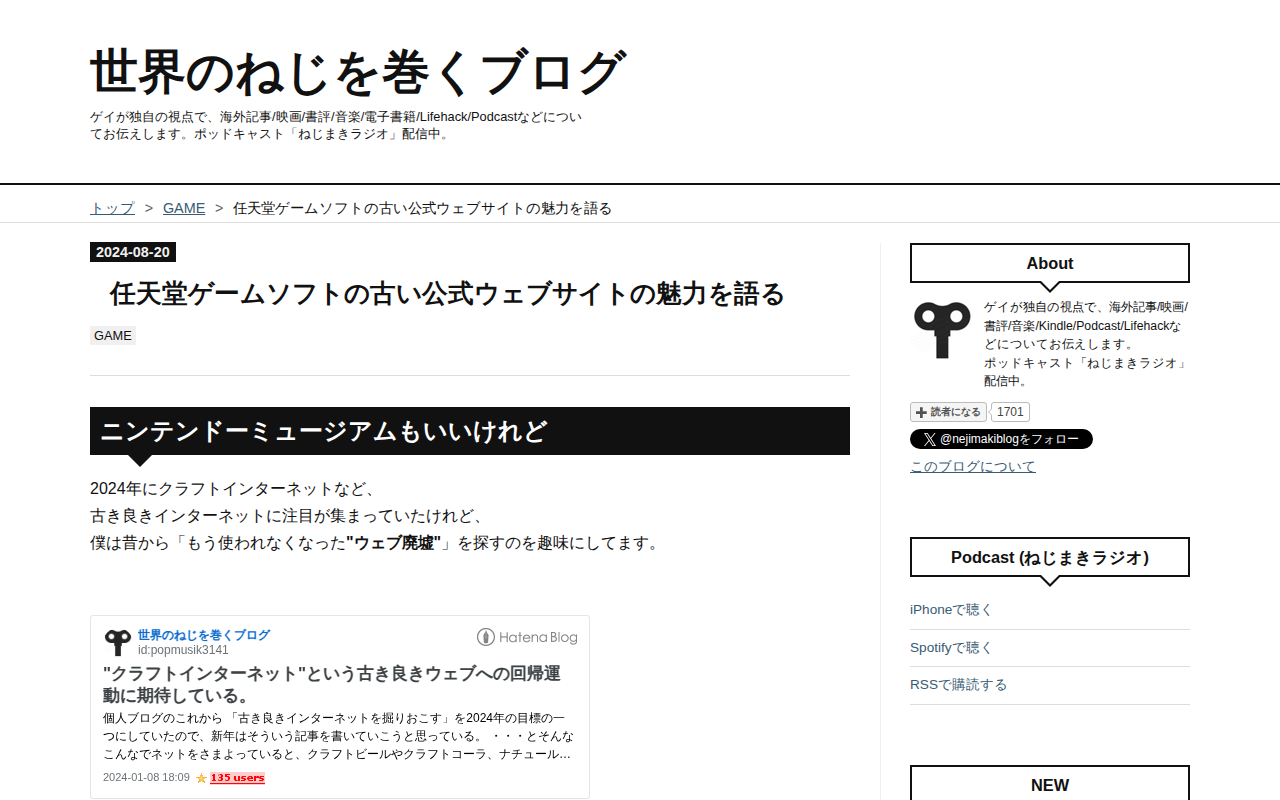Click the id:popmusik3141 text in card
This screenshot has height=800, width=1280.
pos(183,650)
